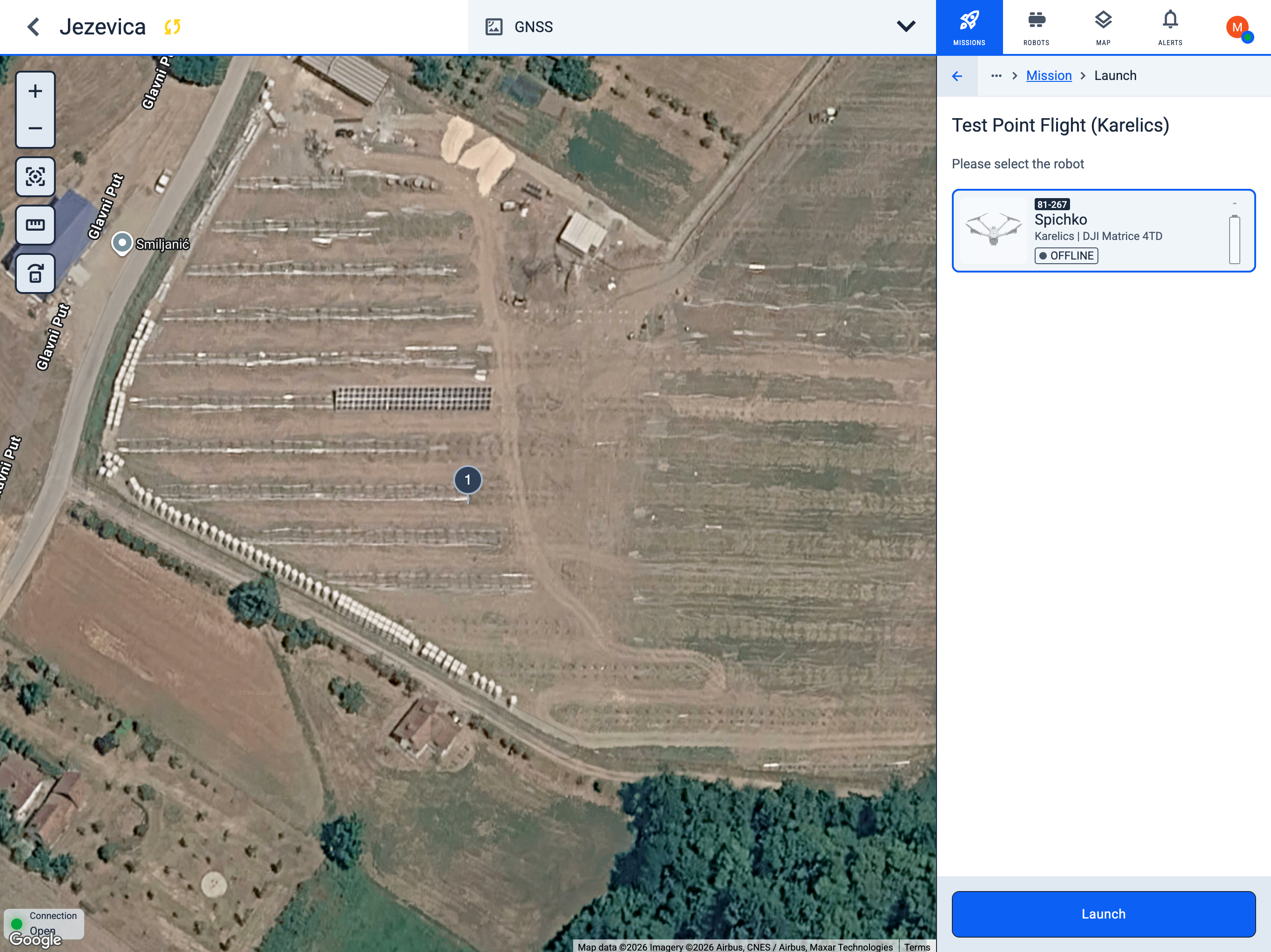Zoom in on the map

click(x=35, y=91)
